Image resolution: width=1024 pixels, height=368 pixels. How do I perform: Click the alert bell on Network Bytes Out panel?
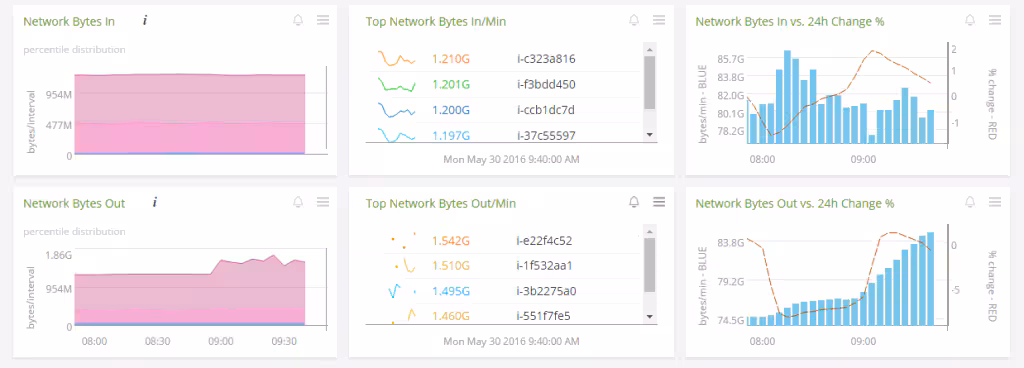[298, 202]
